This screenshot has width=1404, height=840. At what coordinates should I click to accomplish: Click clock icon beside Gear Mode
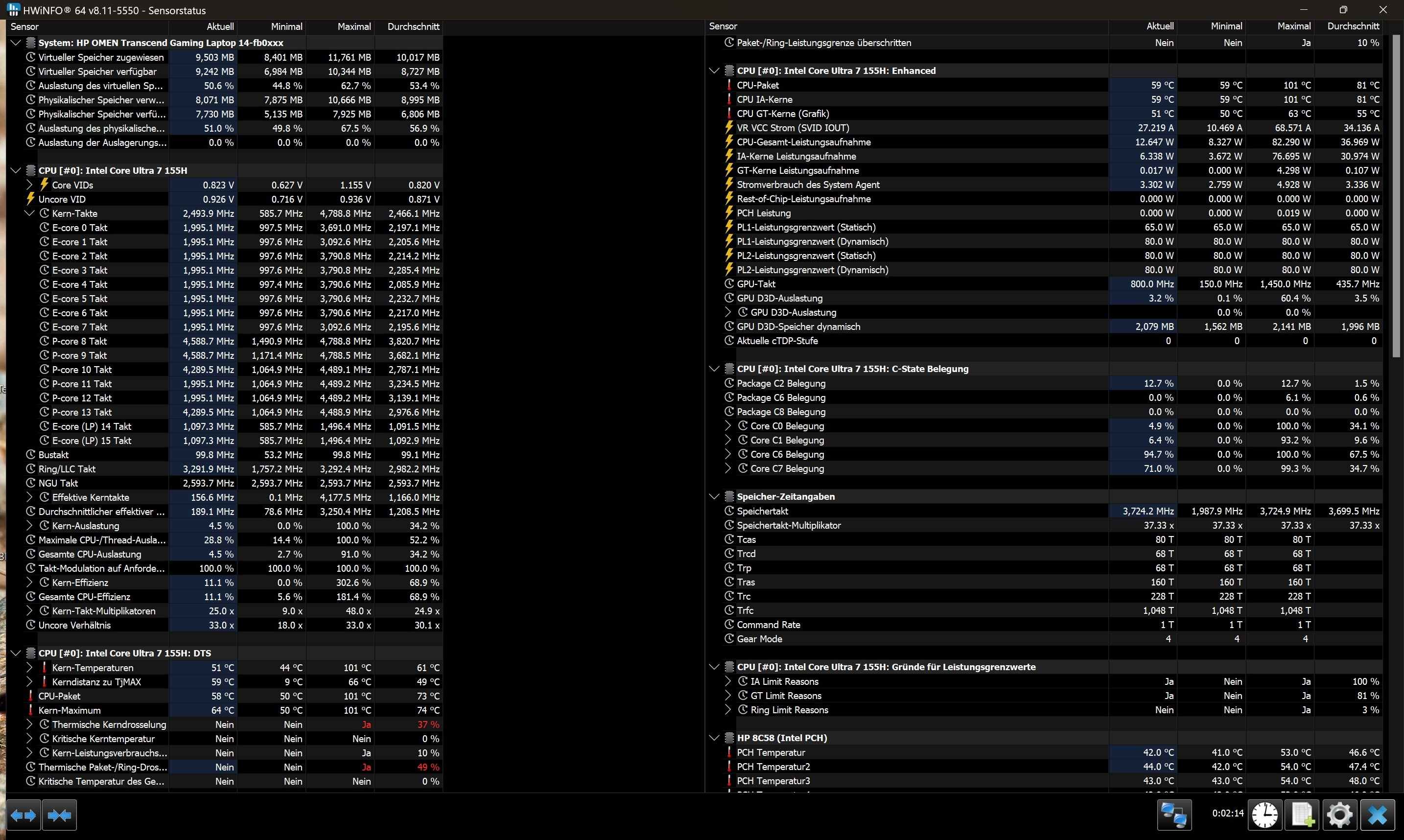pyautogui.click(x=729, y=638)
